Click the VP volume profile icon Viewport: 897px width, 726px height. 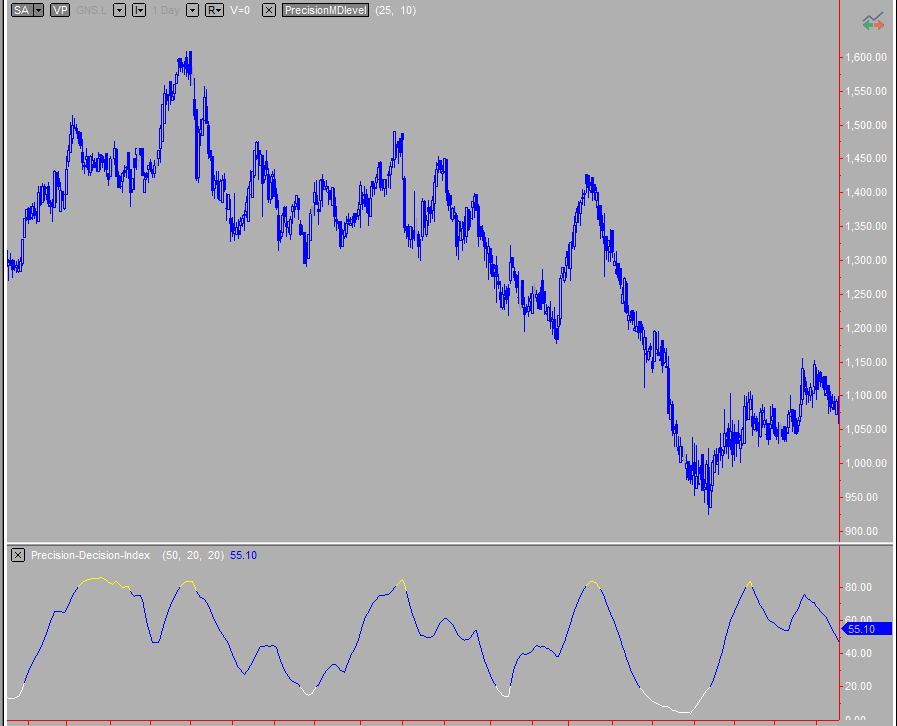point(59,10)
